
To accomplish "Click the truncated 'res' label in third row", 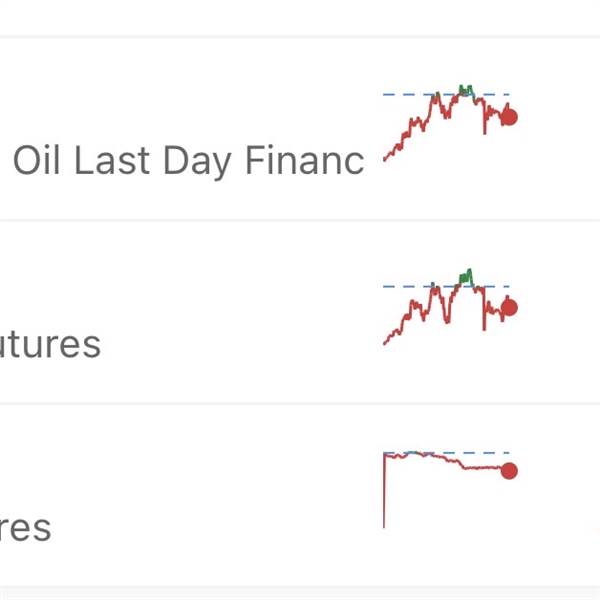I will point(25,528).
